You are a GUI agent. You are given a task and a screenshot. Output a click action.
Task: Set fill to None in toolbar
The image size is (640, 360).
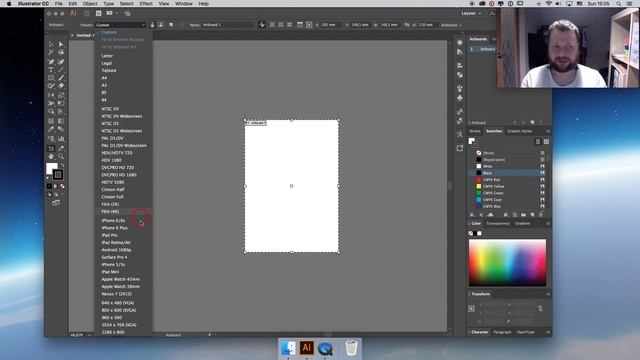[x=62, y=186]
